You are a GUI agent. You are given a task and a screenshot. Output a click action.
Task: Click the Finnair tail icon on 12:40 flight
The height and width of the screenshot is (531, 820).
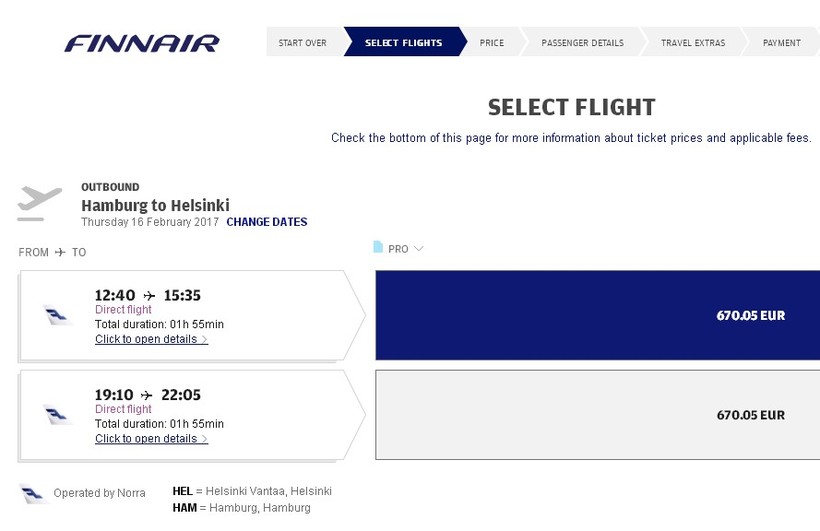point(58,316)
